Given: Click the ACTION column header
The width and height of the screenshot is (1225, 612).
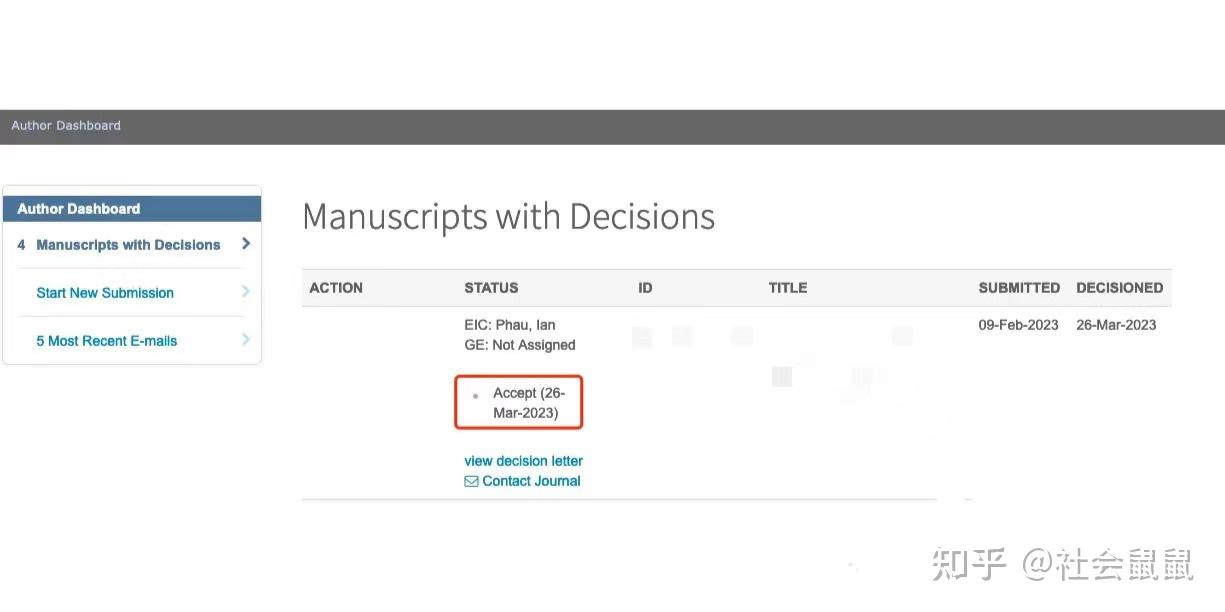Looking at the screenshot, I should 336,288.
